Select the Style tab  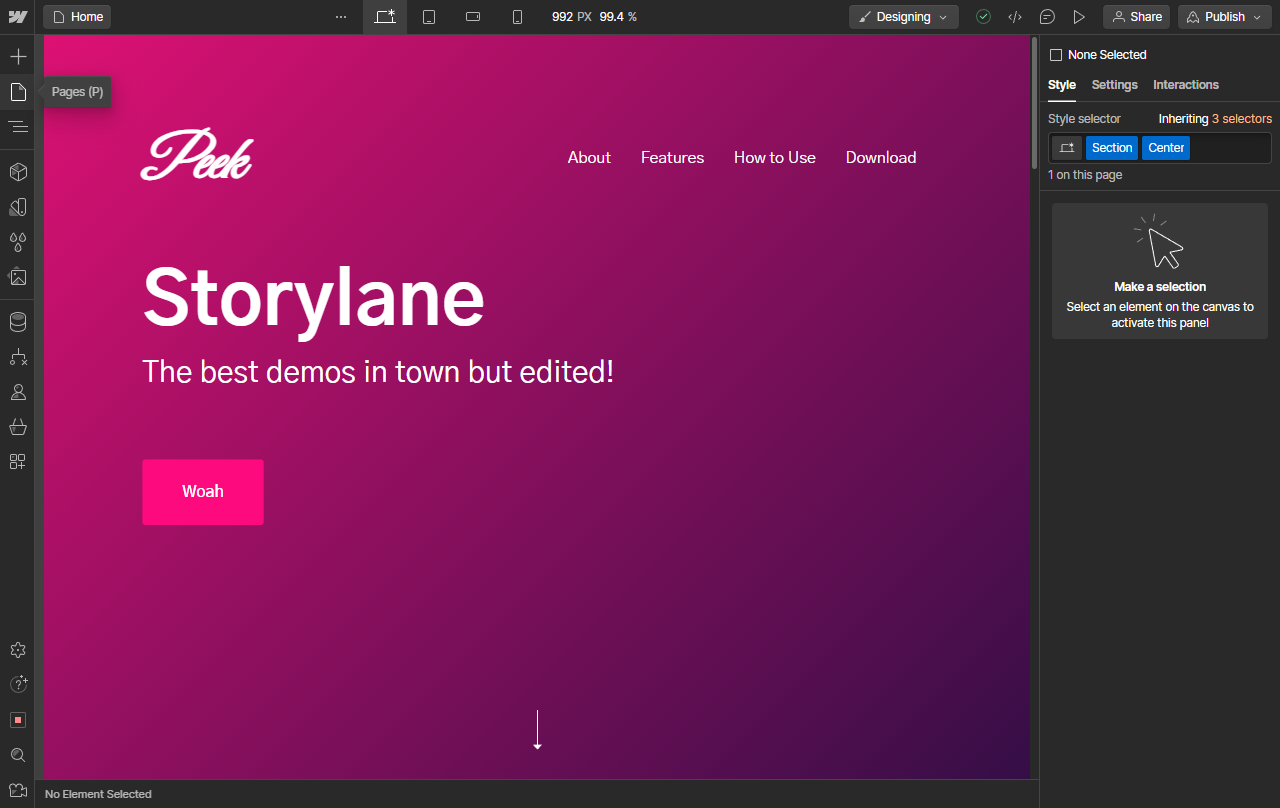[1062, 85]
